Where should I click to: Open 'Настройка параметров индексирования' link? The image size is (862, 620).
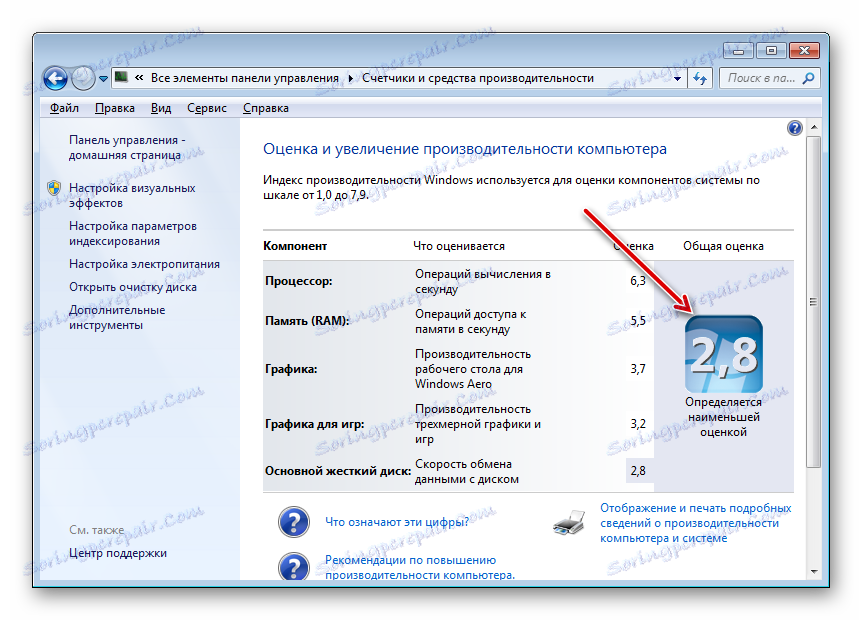(x=132, y=234)
